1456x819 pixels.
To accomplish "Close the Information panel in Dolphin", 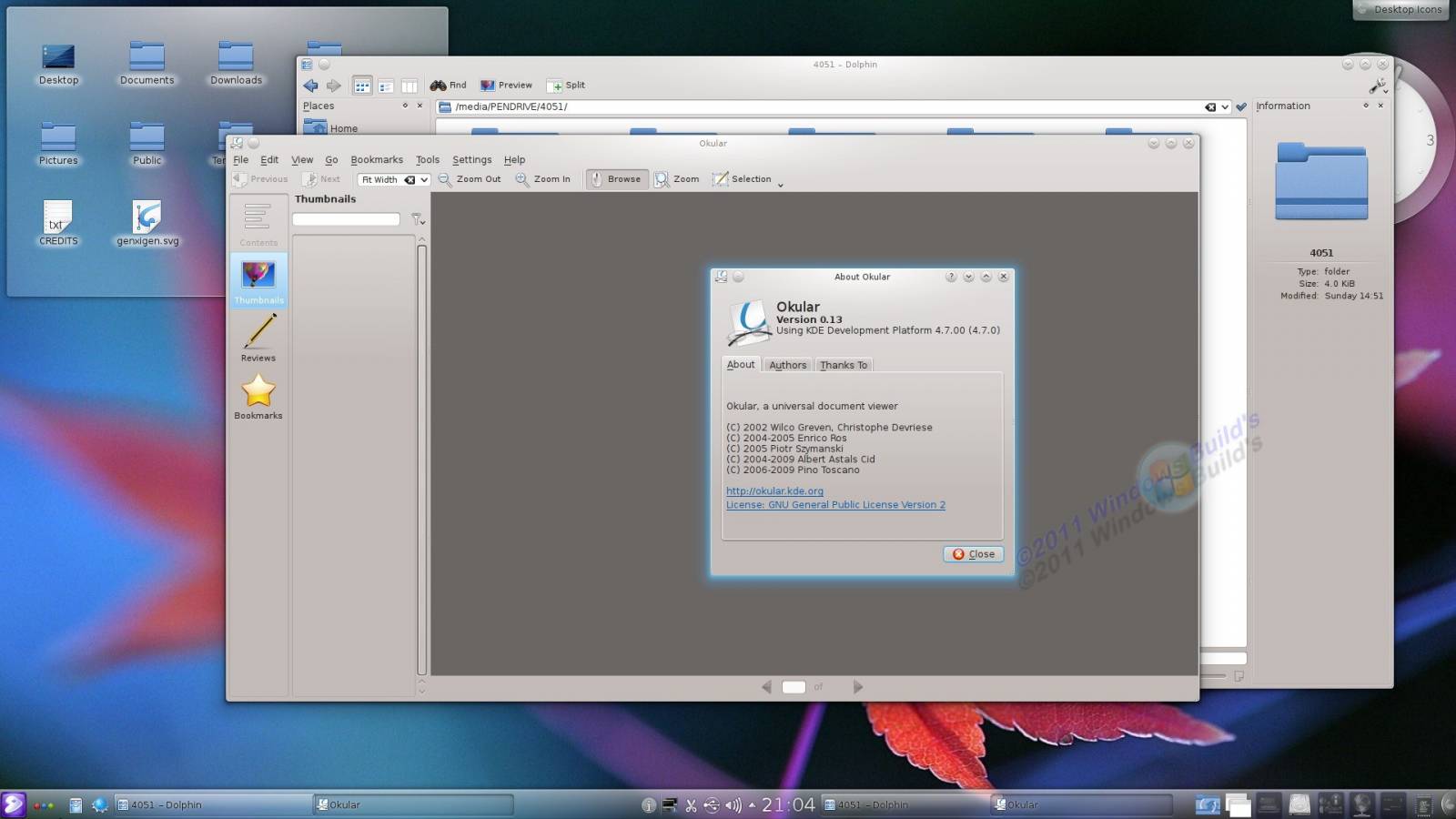I will (1380, 106).
